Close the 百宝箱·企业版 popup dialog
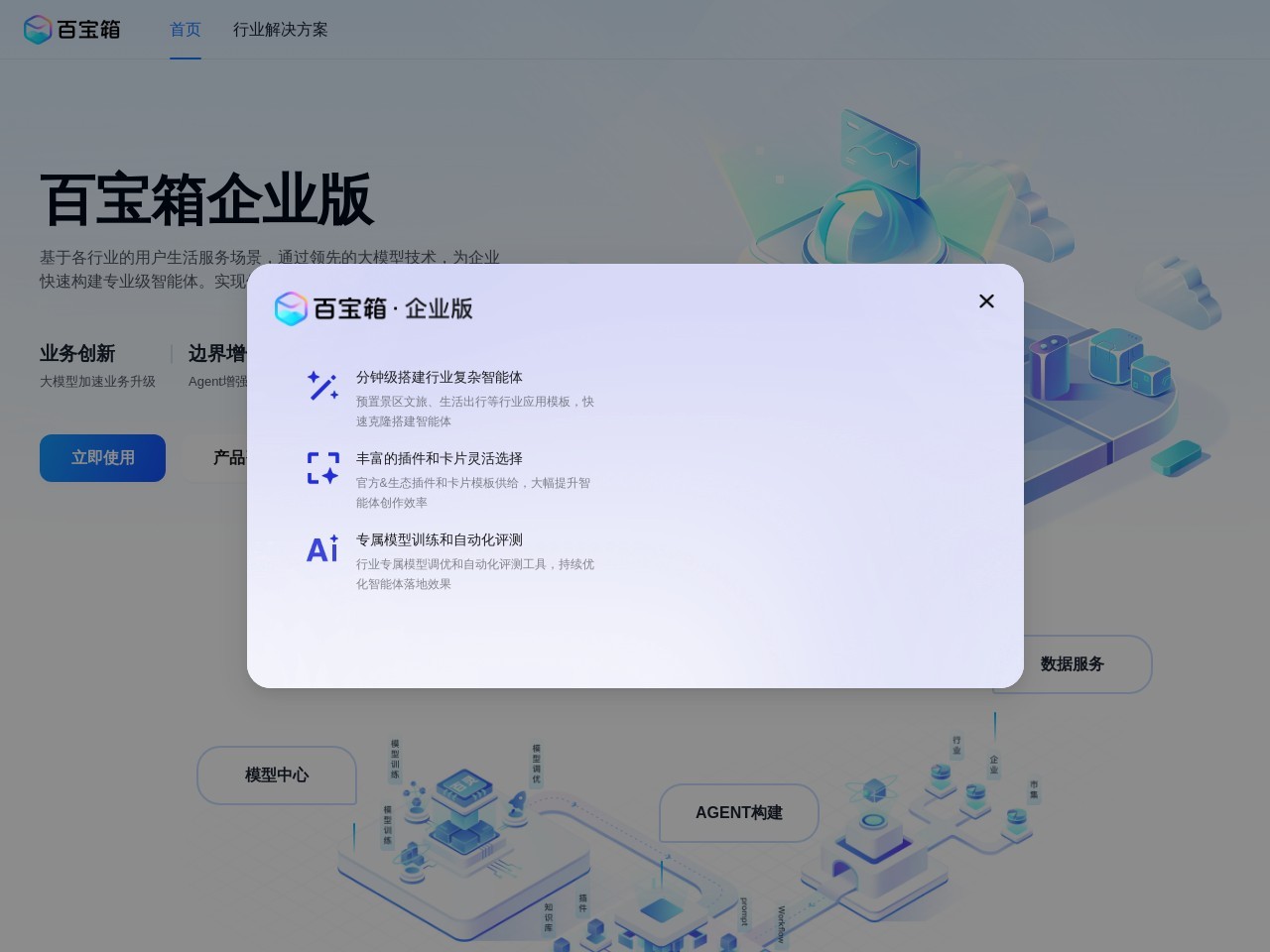This screenshot has height=952, width=1270. click(x=986, y=301)
